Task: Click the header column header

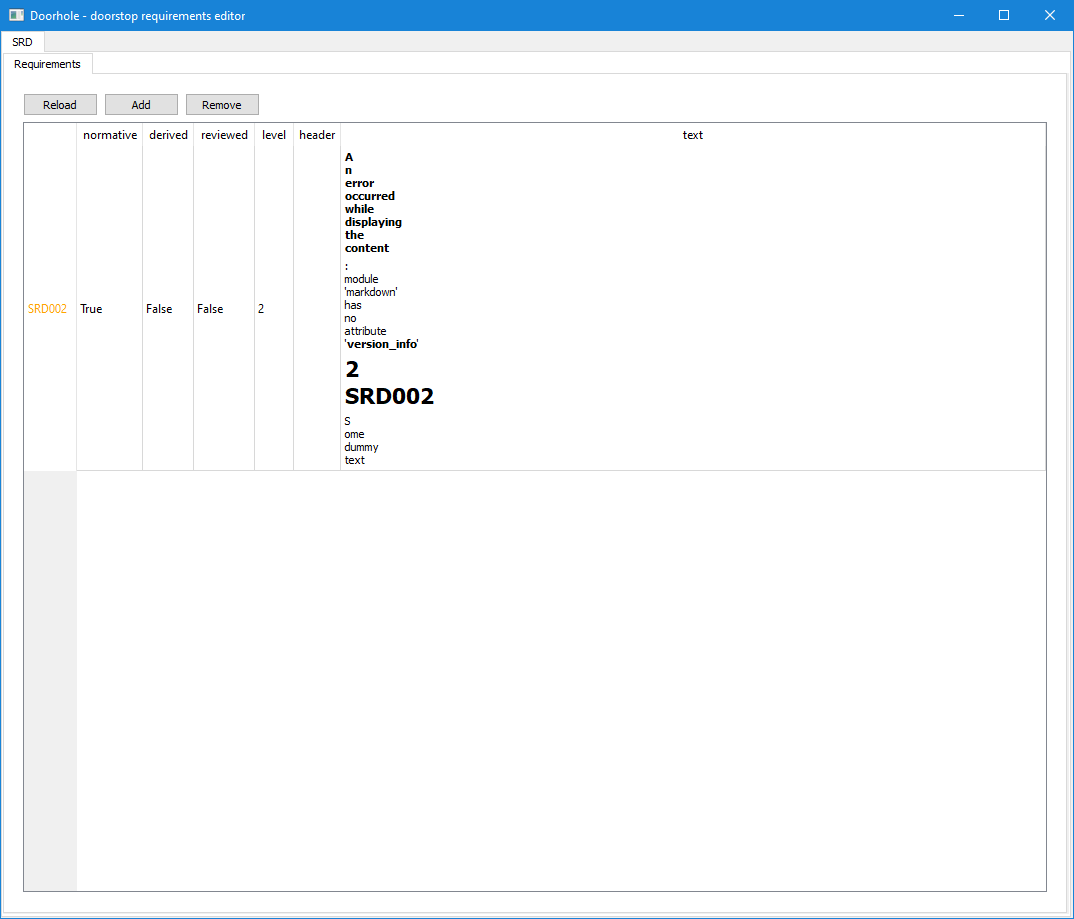Action: [316, 134]
